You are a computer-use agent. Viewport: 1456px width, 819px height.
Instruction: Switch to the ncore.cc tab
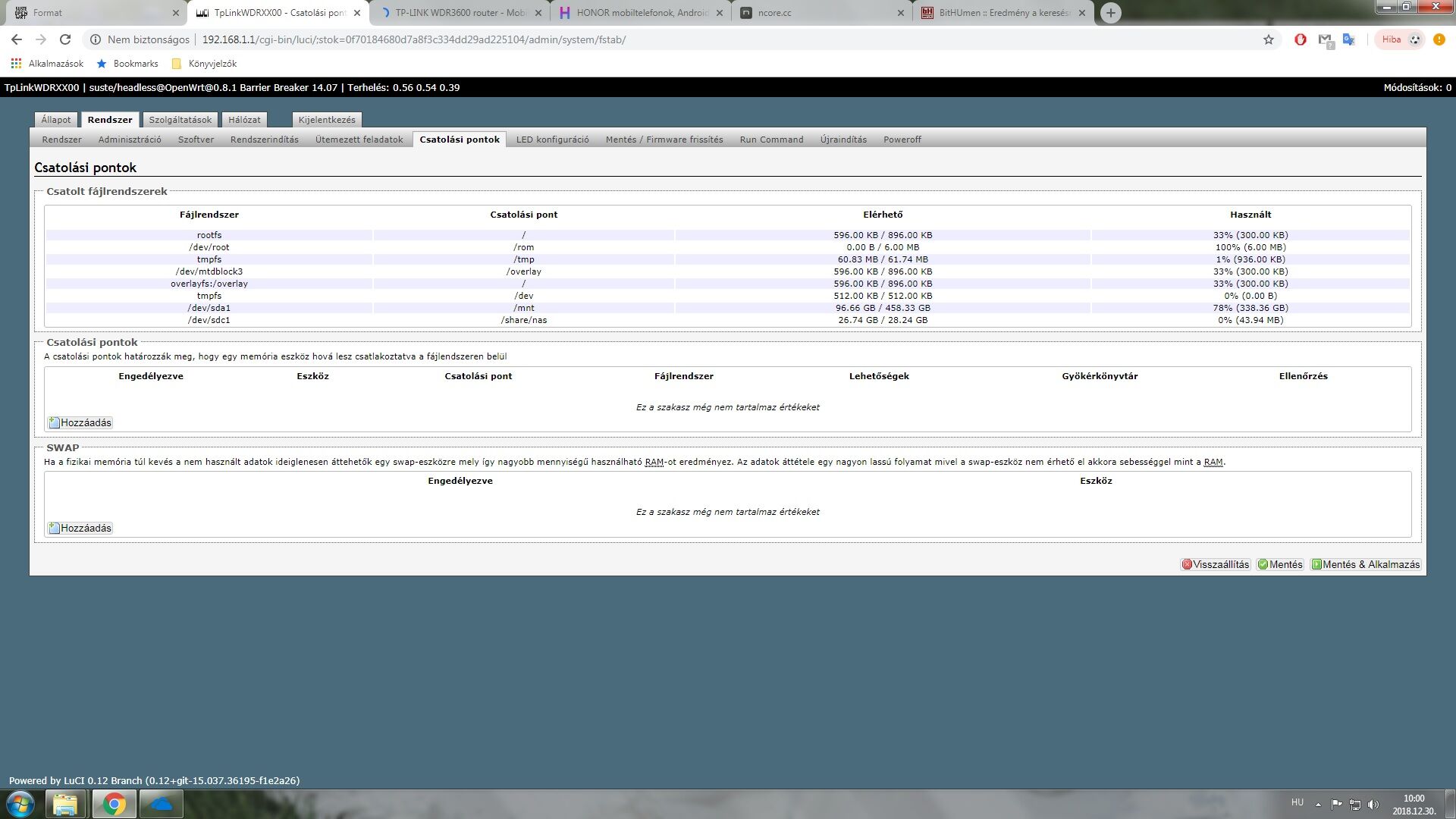pyautogui.click(x=822, y=13)
